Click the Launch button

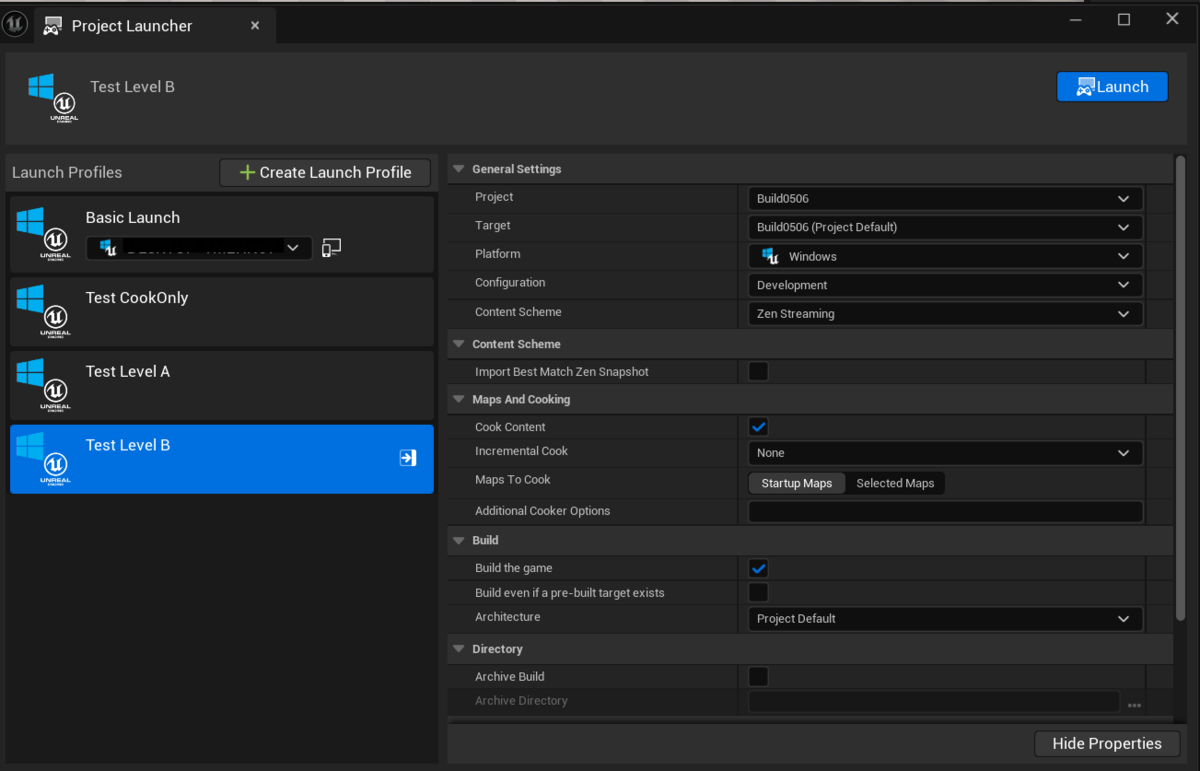[1112, 87]
